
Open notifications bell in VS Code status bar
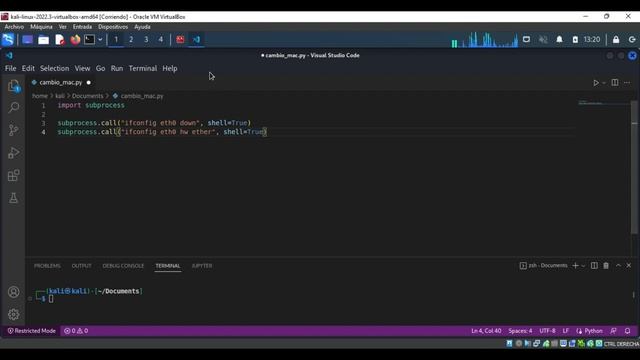(627, 331)
